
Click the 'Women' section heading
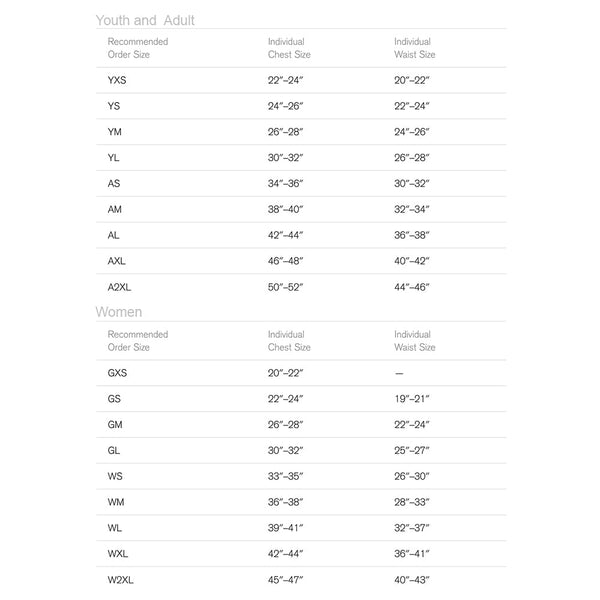tap(119, 312)
